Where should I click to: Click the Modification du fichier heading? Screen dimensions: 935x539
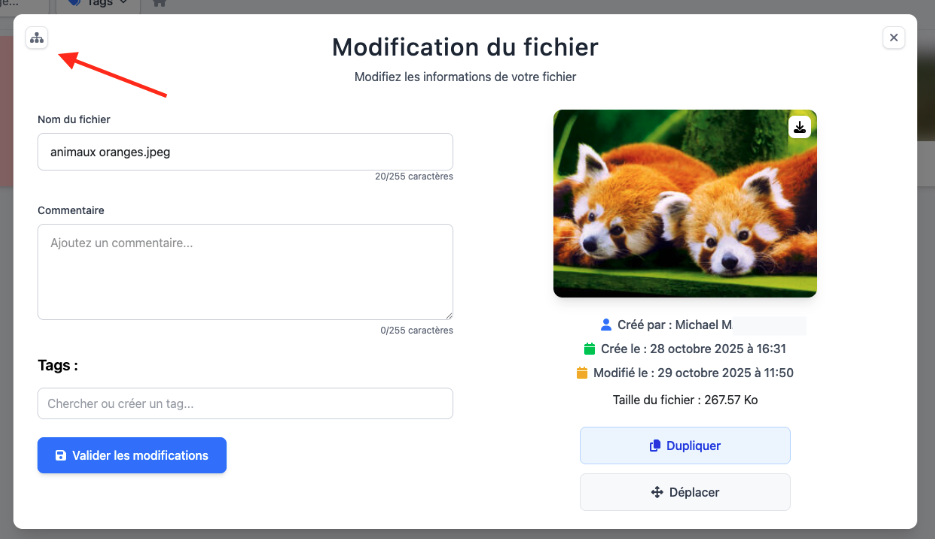pyautogui.click(x=465, y=47)
